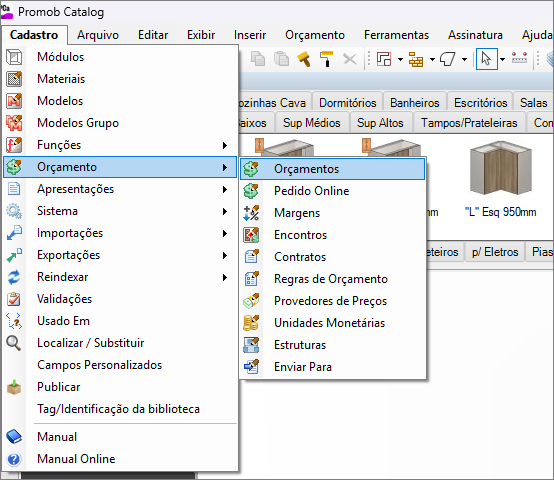The width and height of the screenshot is (554, 480).
Task: Switch to the Sup Médios tab
Action: tap(312, 123)
